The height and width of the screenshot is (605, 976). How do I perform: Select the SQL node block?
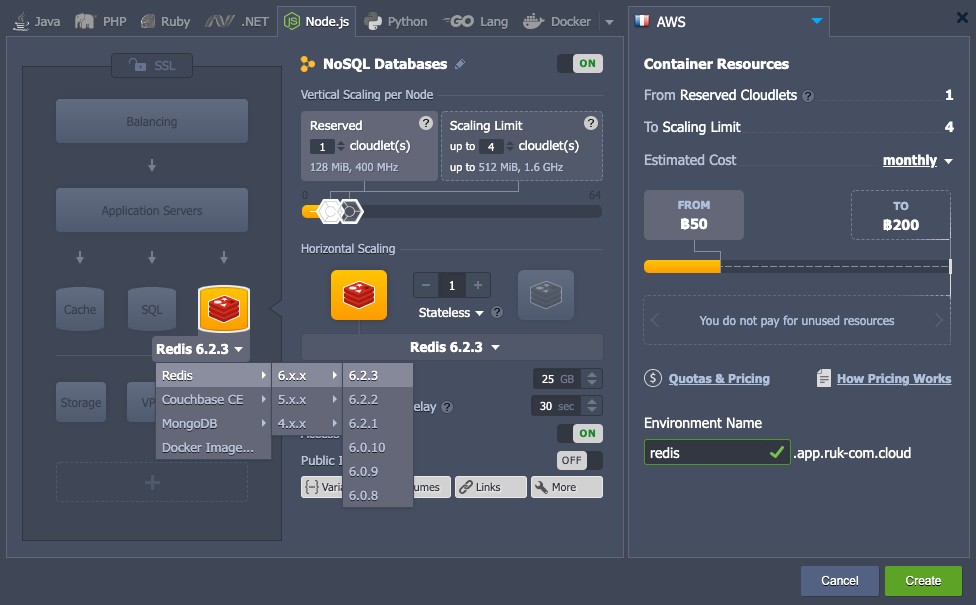pyautogui.click(x=152, y=309)
